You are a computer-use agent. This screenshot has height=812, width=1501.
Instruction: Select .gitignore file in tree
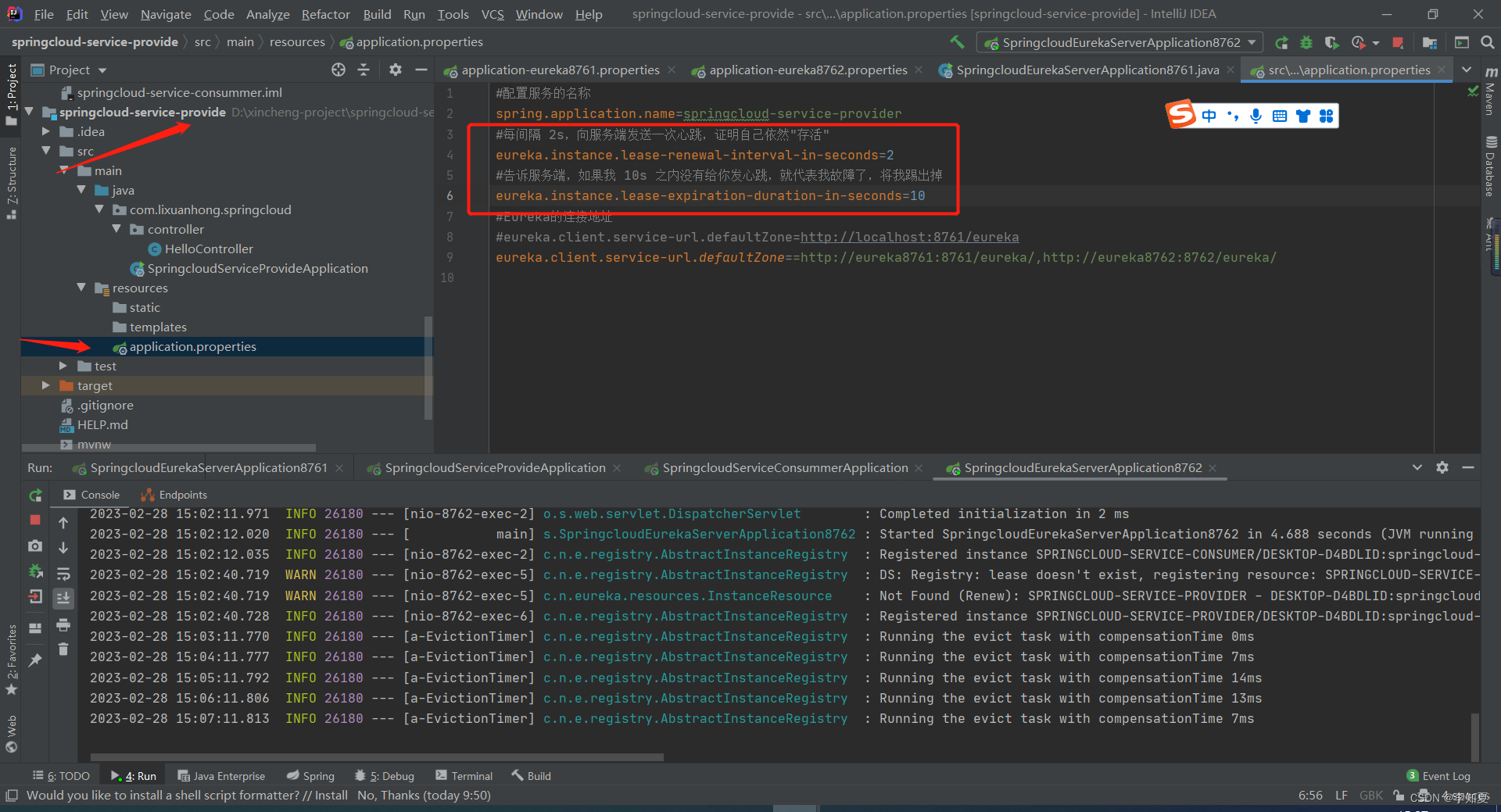pyautogui.click(x=105, y=405)
